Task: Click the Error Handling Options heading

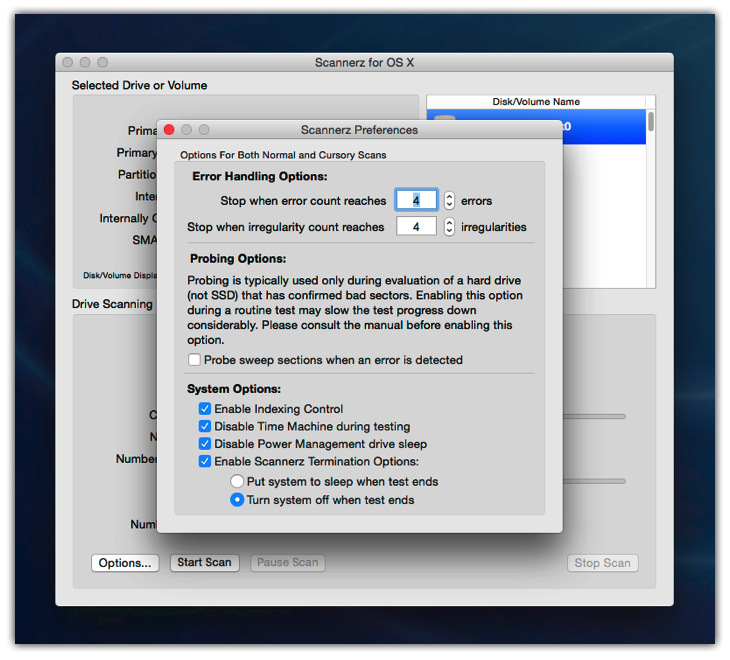Action: (x=260, y=176)
